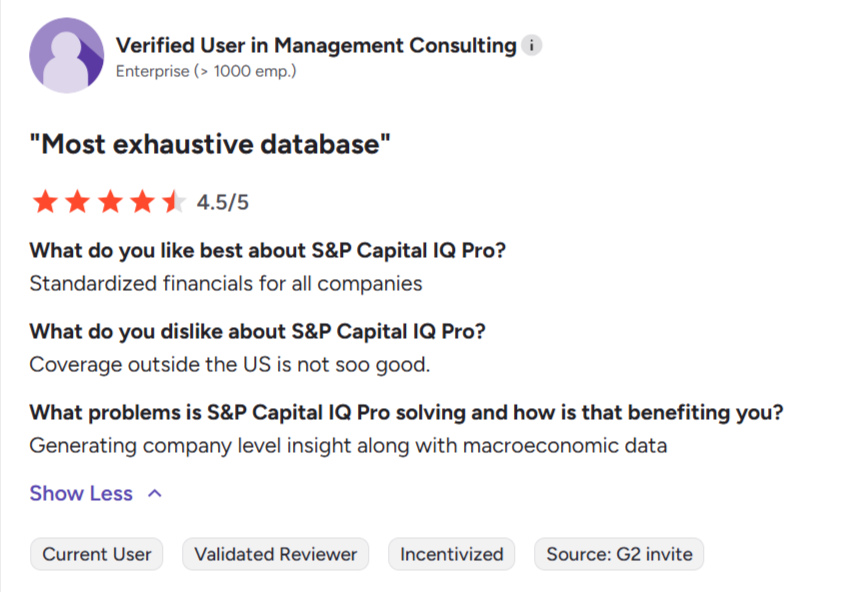
Task: Click Verified User in Management Consulting heading
Action: [313, 45]
